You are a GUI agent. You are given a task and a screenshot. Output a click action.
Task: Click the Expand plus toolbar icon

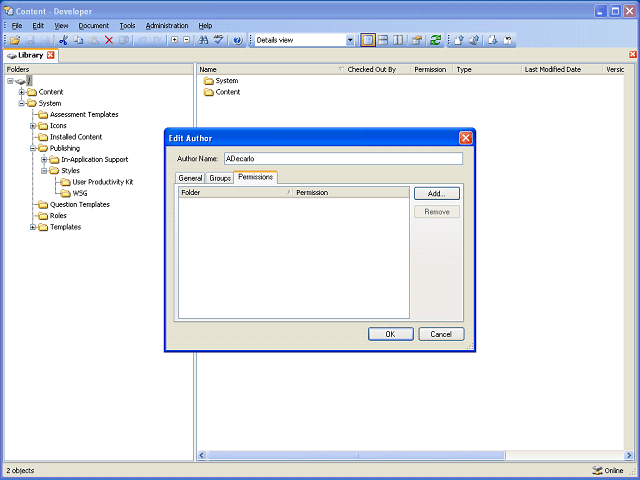[175, 40]
